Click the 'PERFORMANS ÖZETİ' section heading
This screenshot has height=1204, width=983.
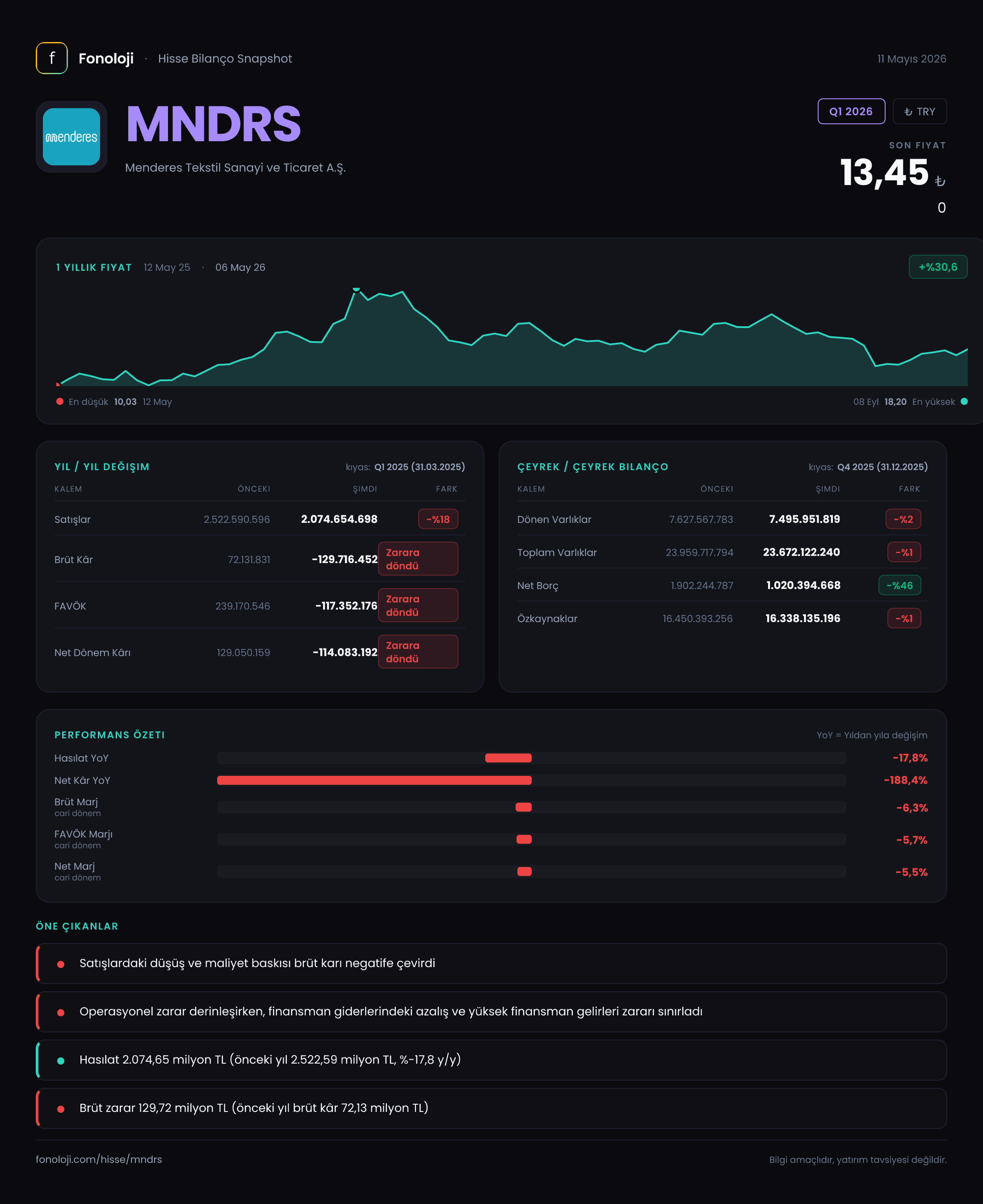pyautogui.click(x=110, y=735)
